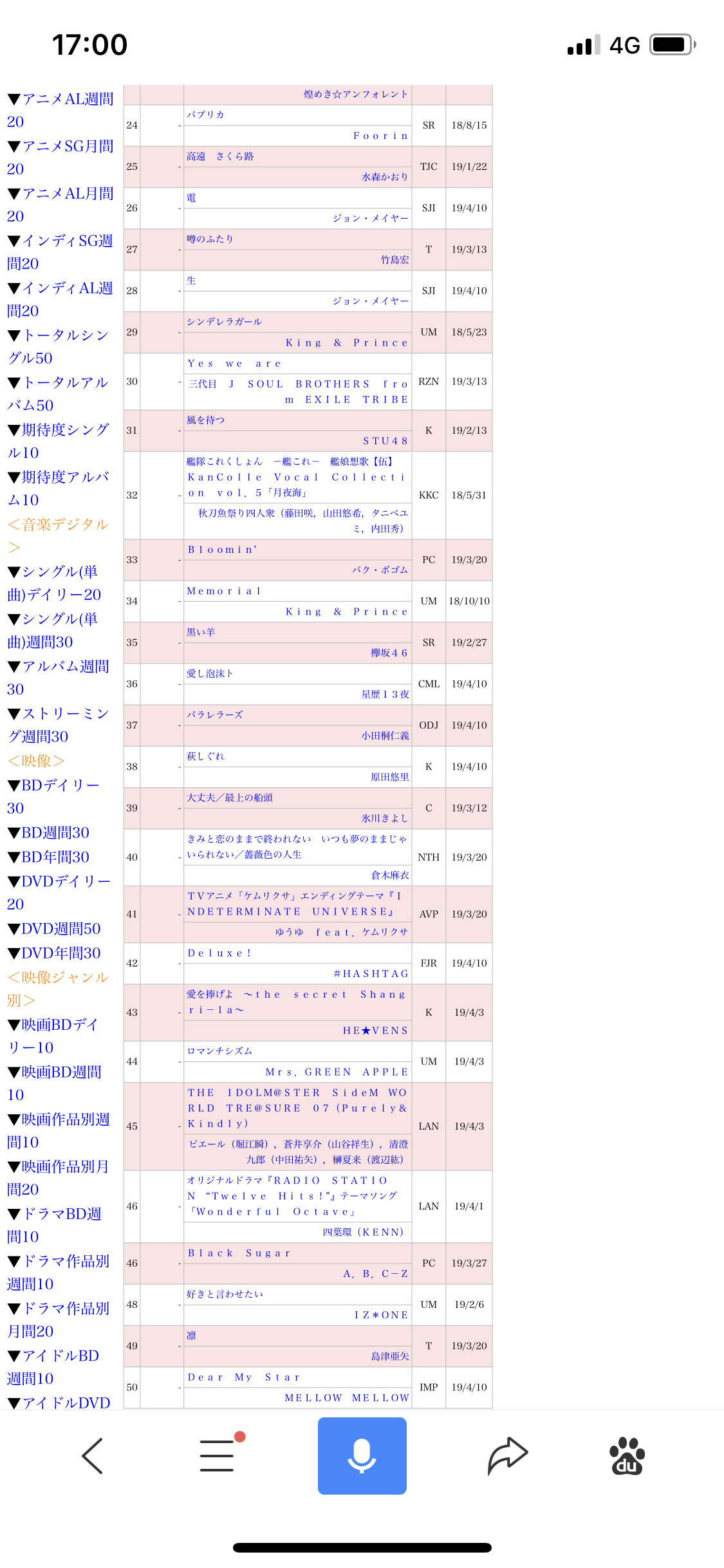Screen dimensions: 724x1568
Task: Select artist 水森かおり in the table
Action: [385, 177]
